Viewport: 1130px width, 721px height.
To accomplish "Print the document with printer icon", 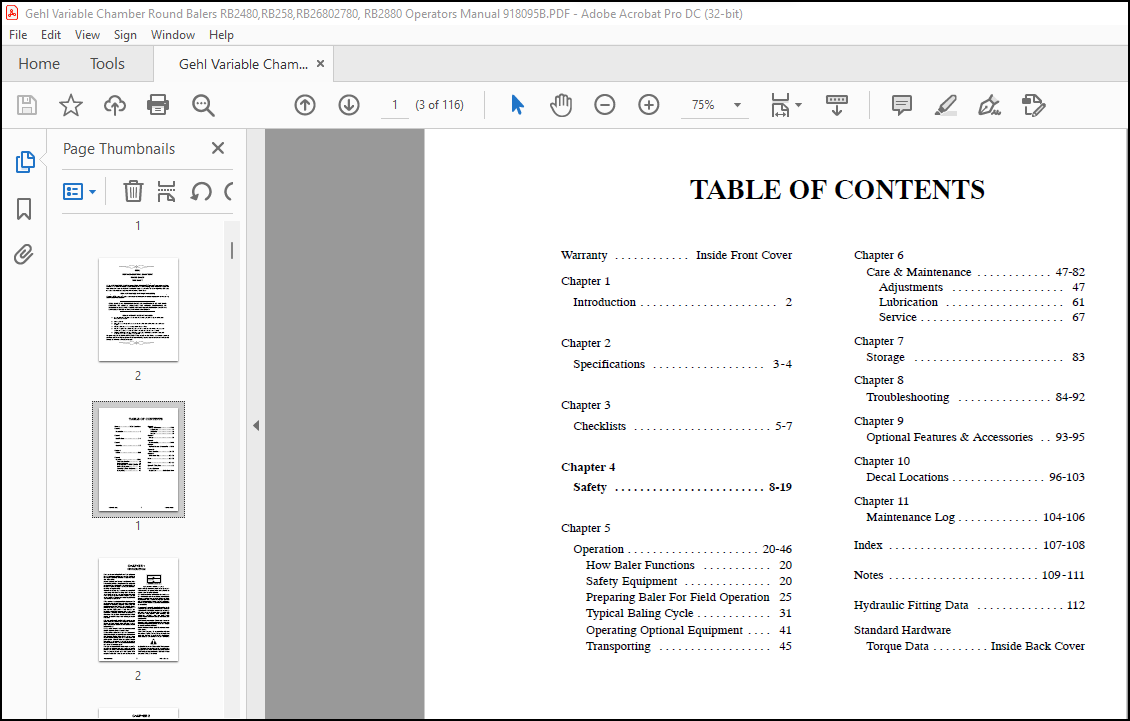I will point(158,105).
